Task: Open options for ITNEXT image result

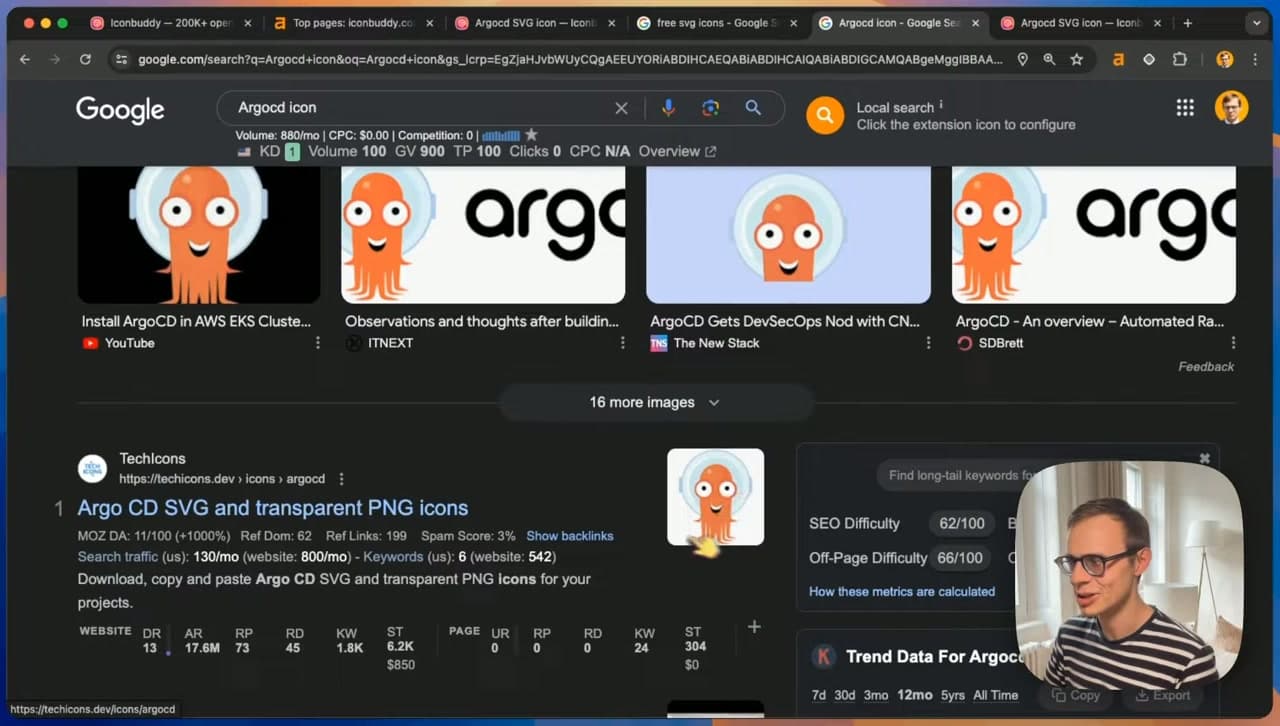Action: click(622, 343)
